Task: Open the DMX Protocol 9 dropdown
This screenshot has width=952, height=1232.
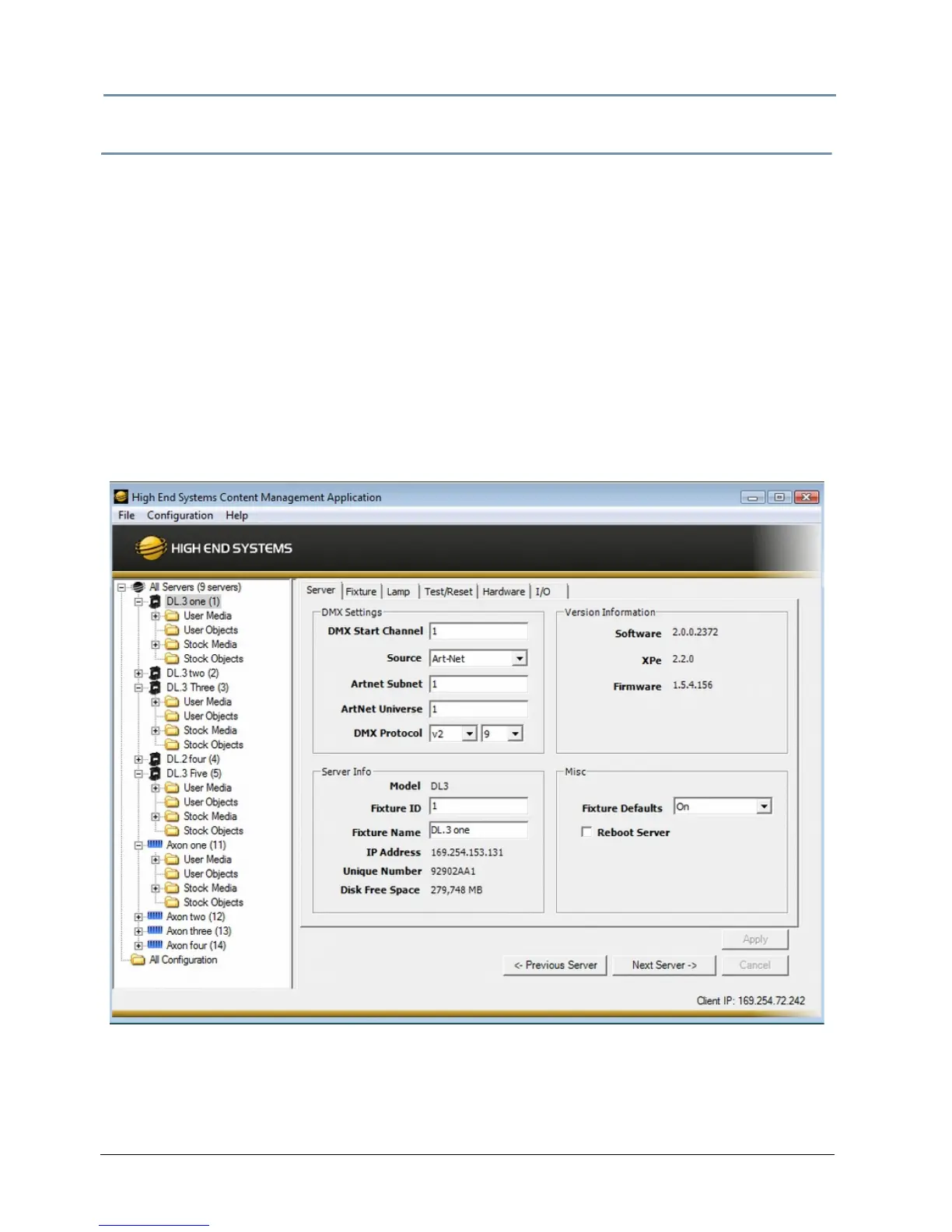Action: [x=515, y=734]
